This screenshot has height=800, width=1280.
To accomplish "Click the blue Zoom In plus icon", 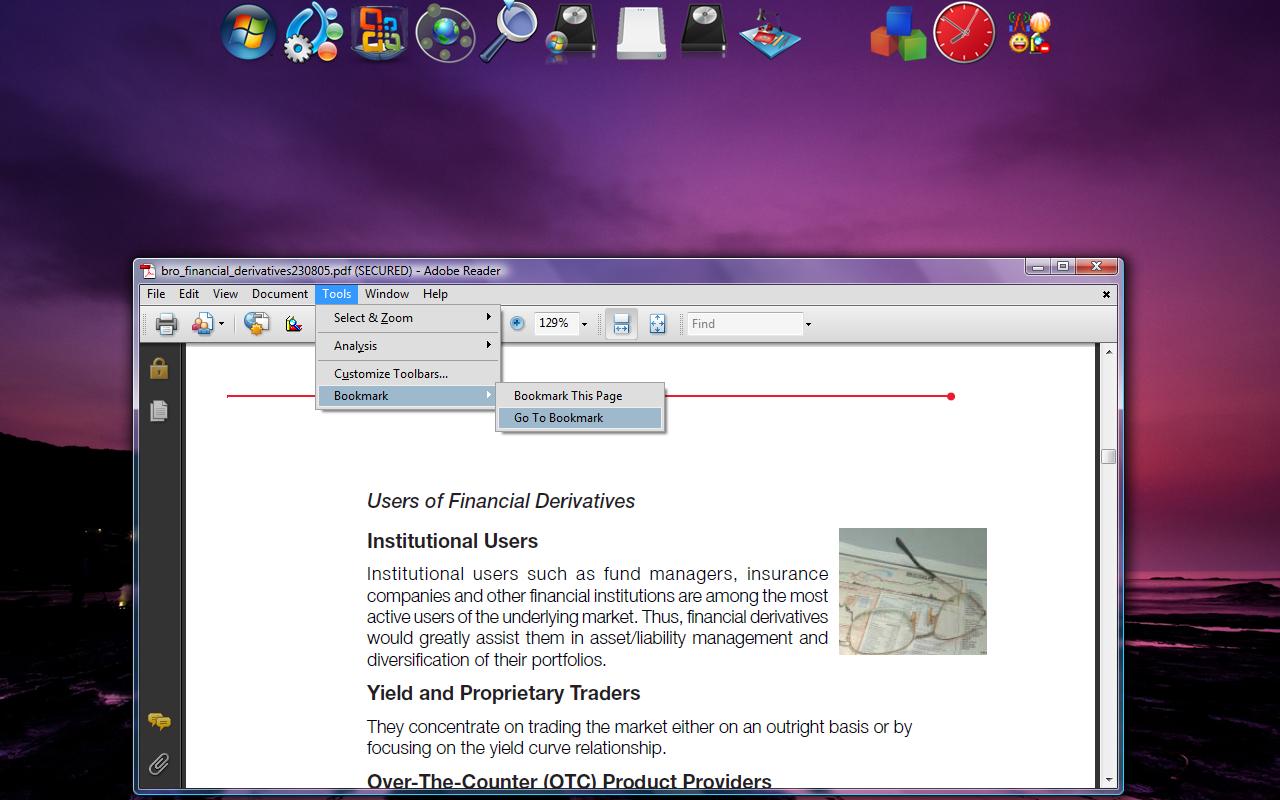I will [x=517, y=323].
